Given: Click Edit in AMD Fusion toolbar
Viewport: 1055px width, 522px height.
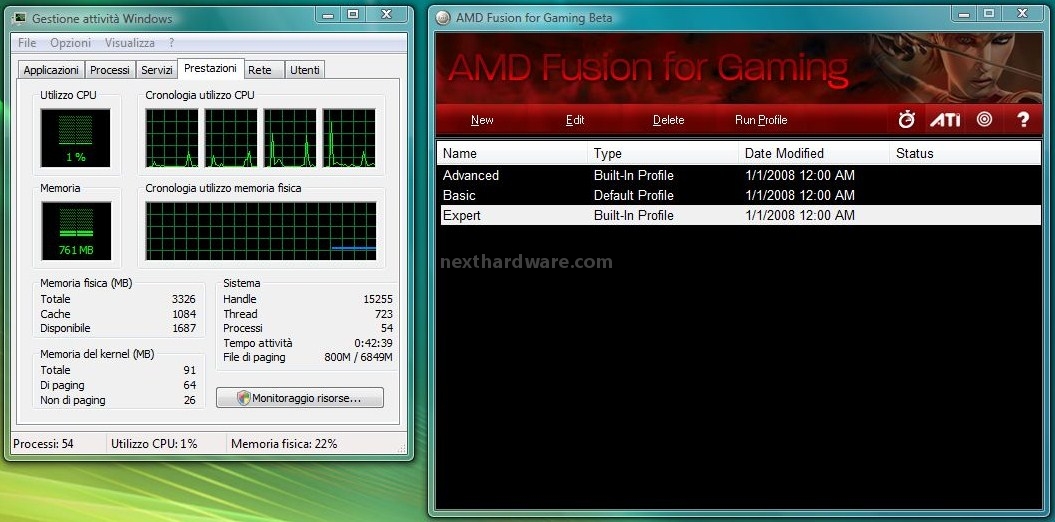Looking at the screenshot, I should click(575, 120).
